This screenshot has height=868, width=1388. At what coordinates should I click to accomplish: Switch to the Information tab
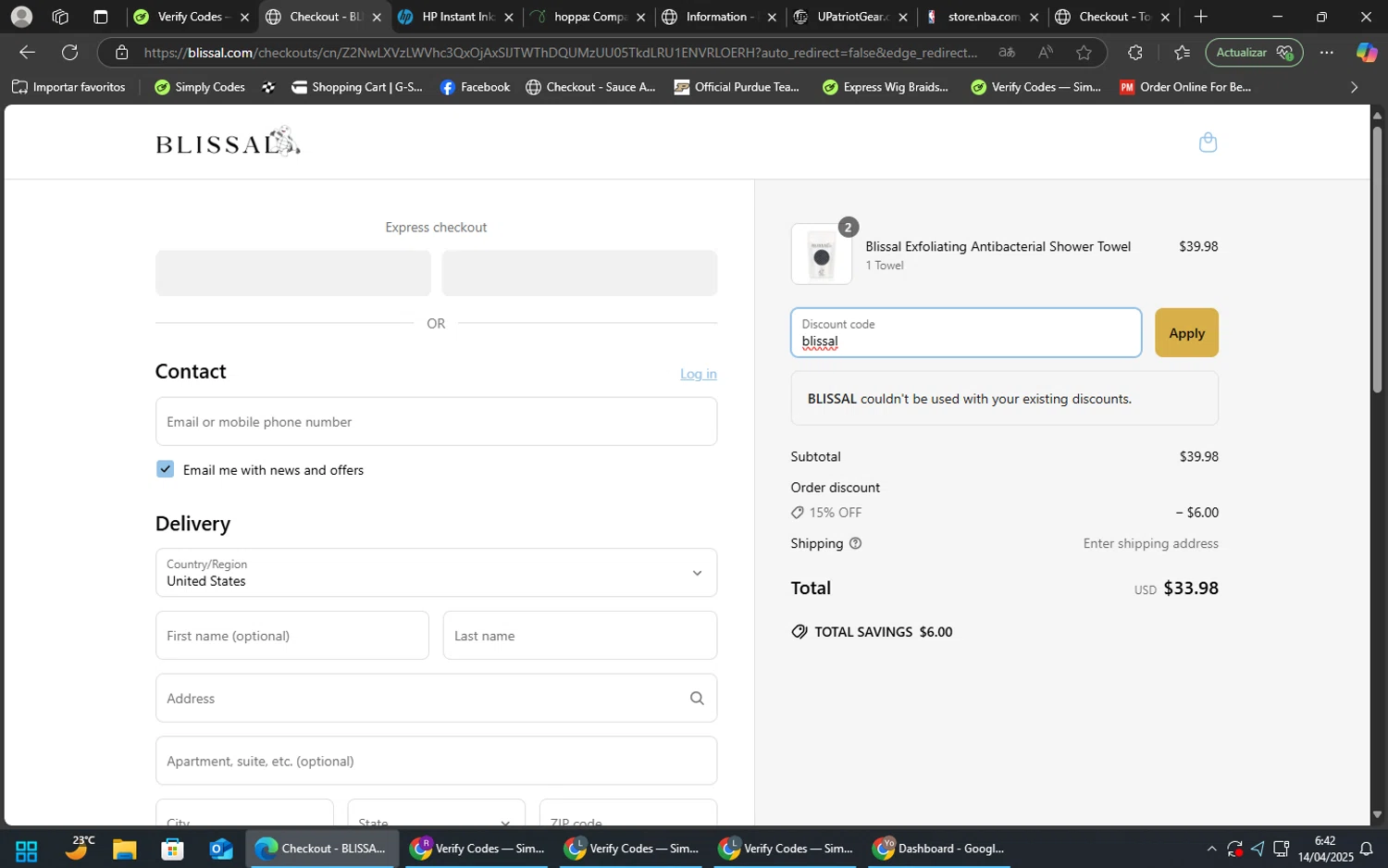(x=721, y=17)
